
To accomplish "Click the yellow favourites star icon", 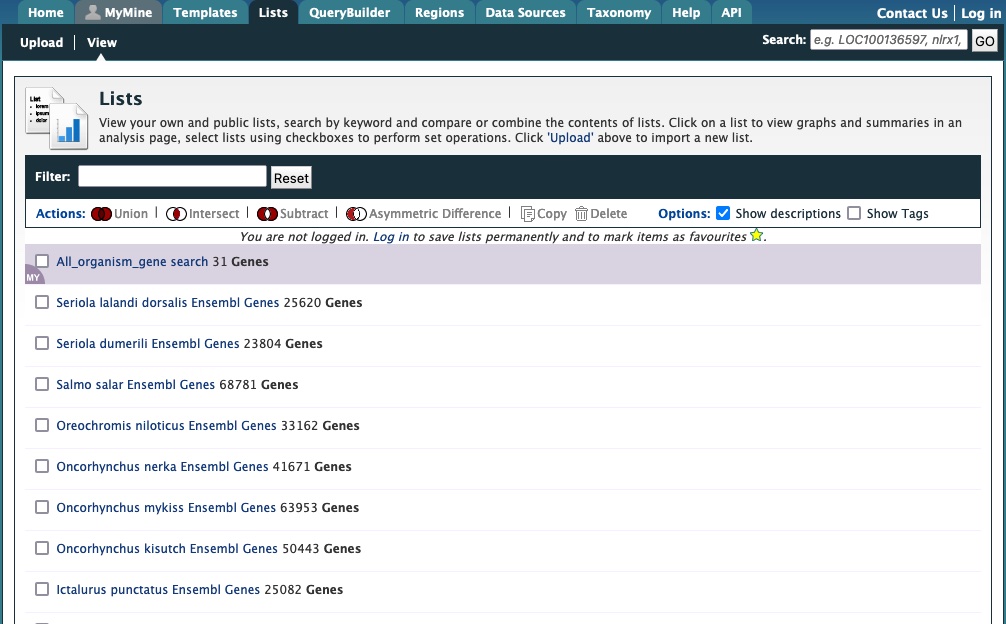I will coord(756,235).
